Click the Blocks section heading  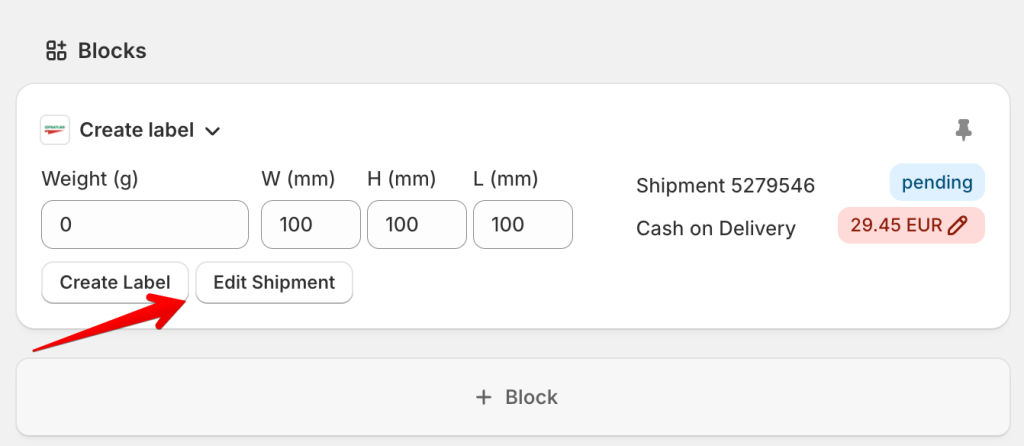pos(112,50)
